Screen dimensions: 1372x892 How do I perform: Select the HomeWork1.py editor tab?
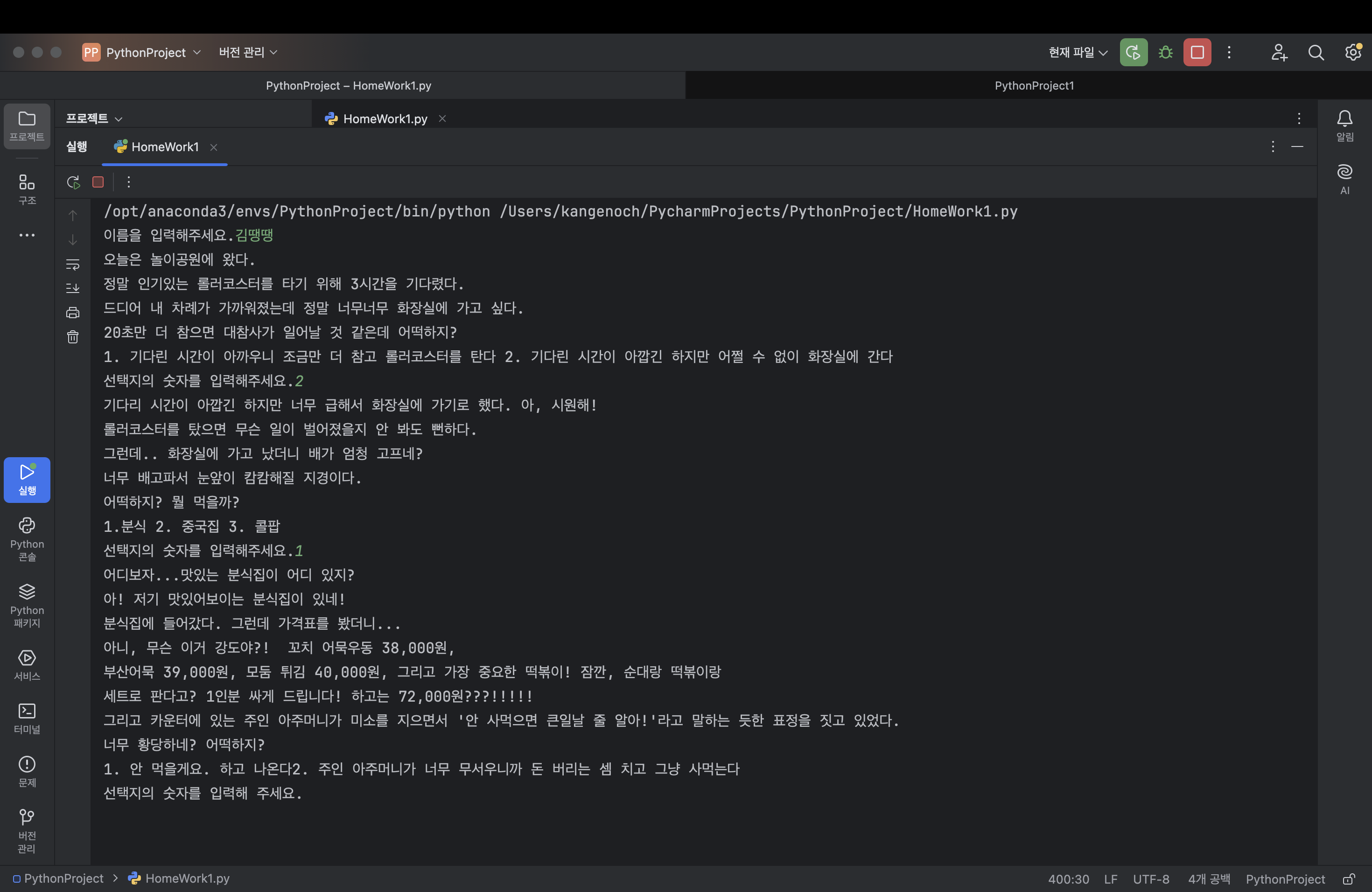point(385,118)
